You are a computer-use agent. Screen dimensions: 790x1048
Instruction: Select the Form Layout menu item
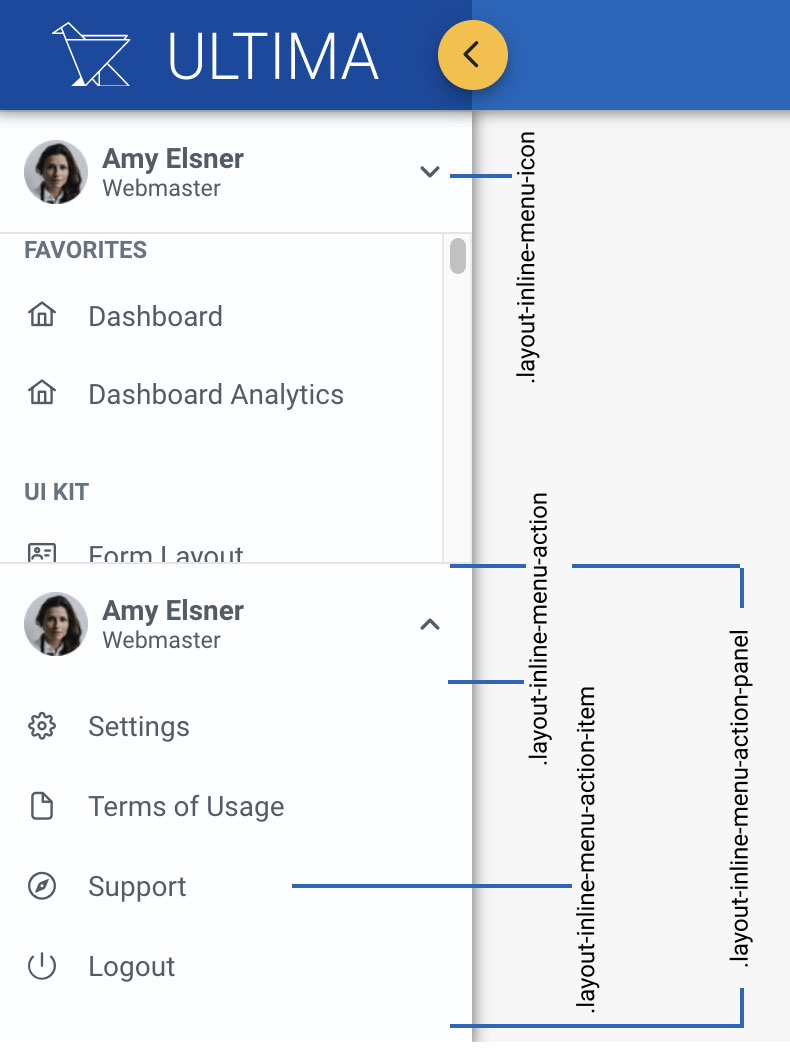pyautogui.click(x=166, y=553)
